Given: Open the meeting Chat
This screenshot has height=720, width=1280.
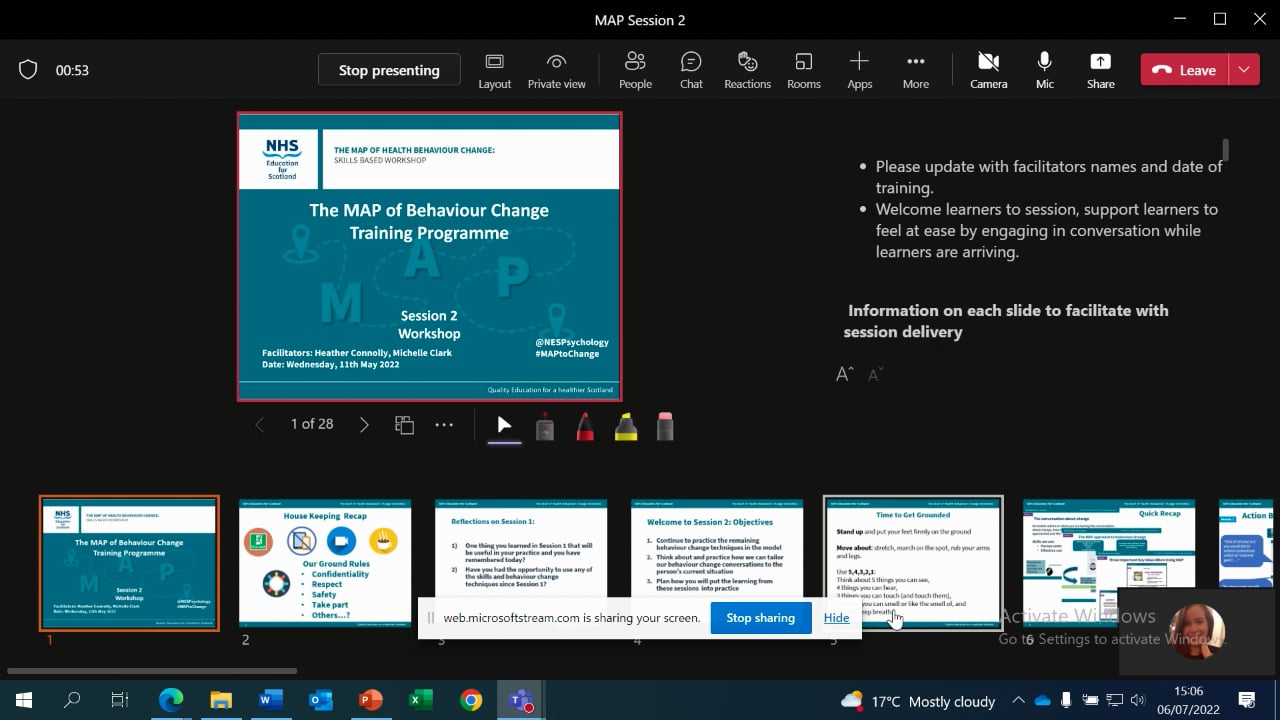Looking at the screenshot, I should click(691, 70).
